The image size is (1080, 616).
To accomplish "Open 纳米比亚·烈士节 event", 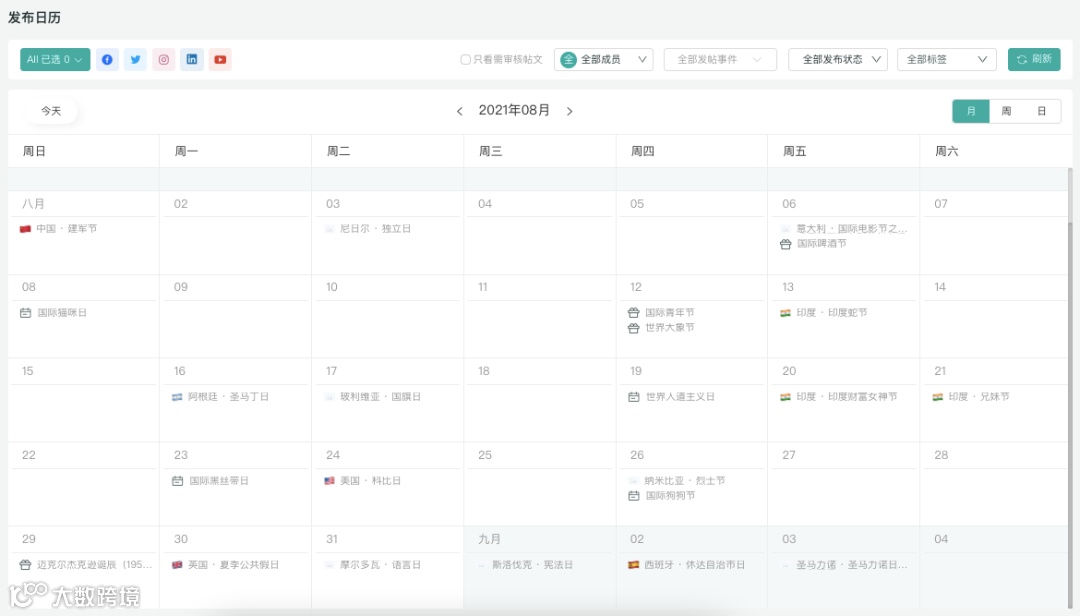I will (x=677, y=481).
